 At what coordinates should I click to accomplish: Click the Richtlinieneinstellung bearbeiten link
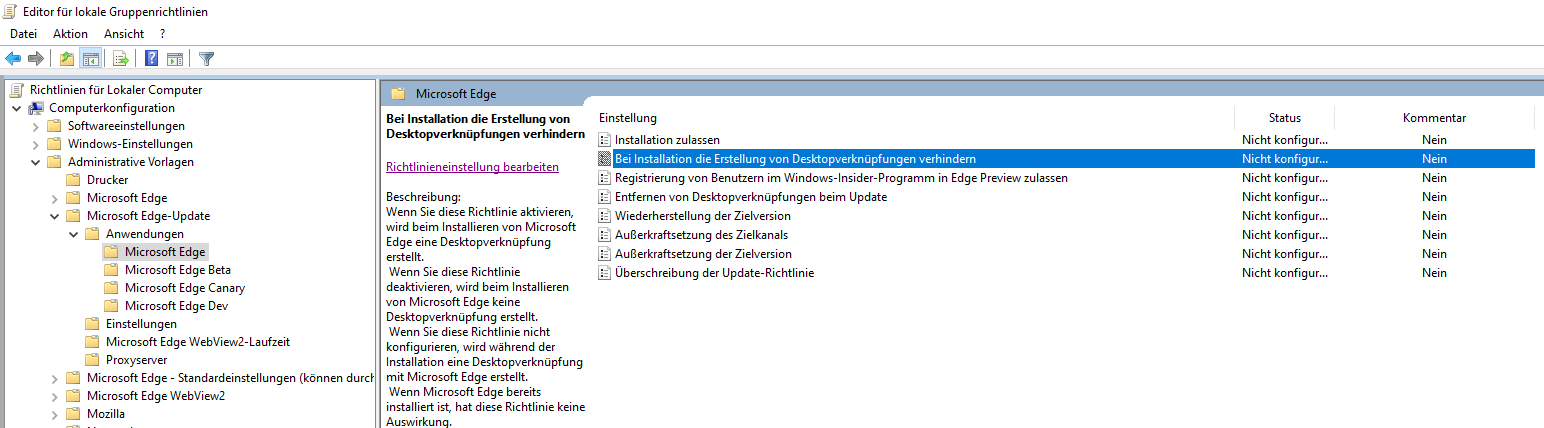(472, 167)
